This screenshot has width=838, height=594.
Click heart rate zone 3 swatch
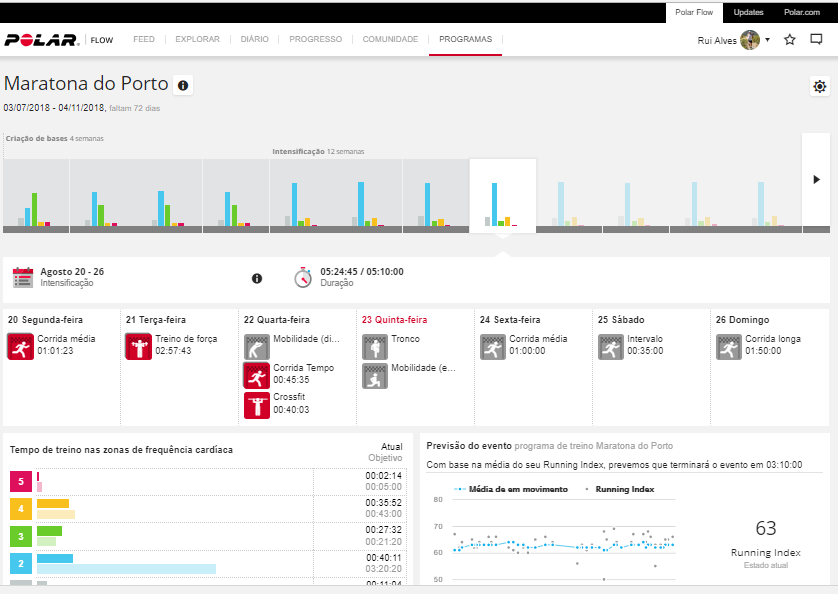tap(21, 536)
